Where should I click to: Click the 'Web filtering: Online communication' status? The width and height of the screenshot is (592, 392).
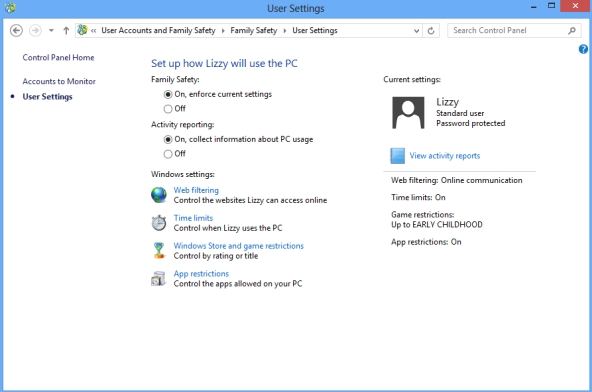tap(456, 180)
